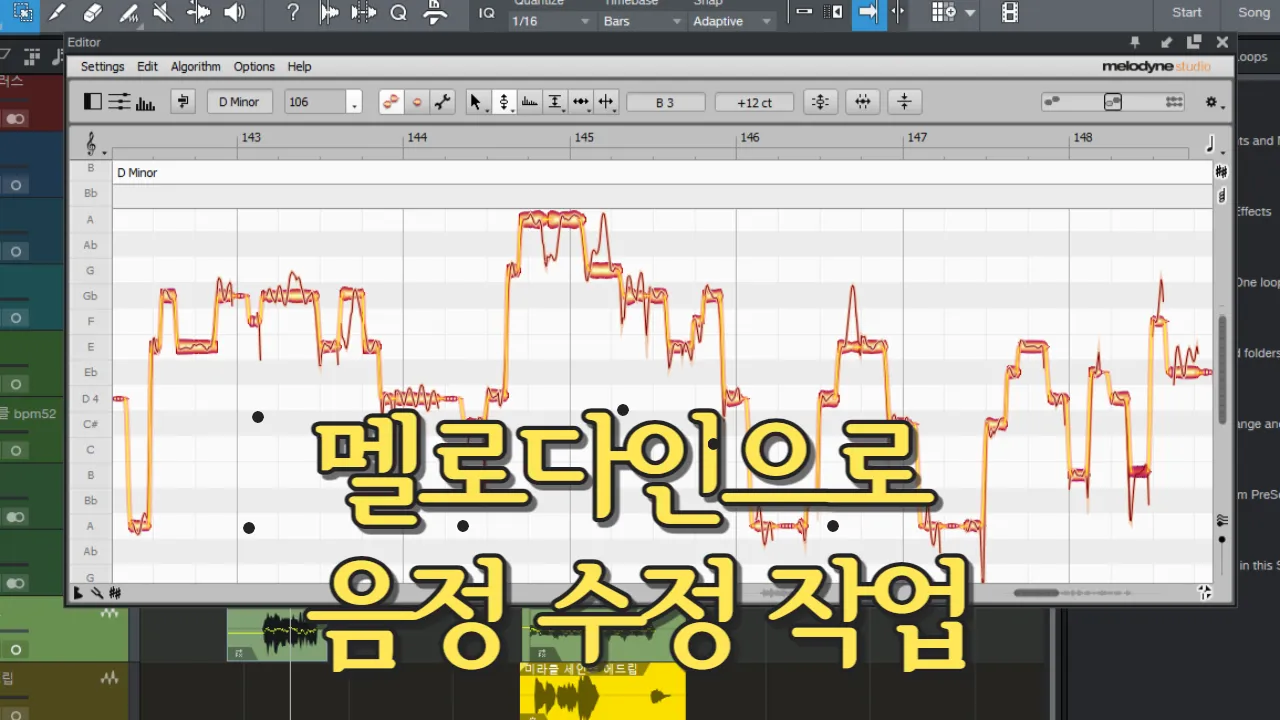Open the treble clef pitch ruler dropdown
Image resolution: width=1280 pixels, height=720 pixels.
pyautogui.click(x=94, y=145)
